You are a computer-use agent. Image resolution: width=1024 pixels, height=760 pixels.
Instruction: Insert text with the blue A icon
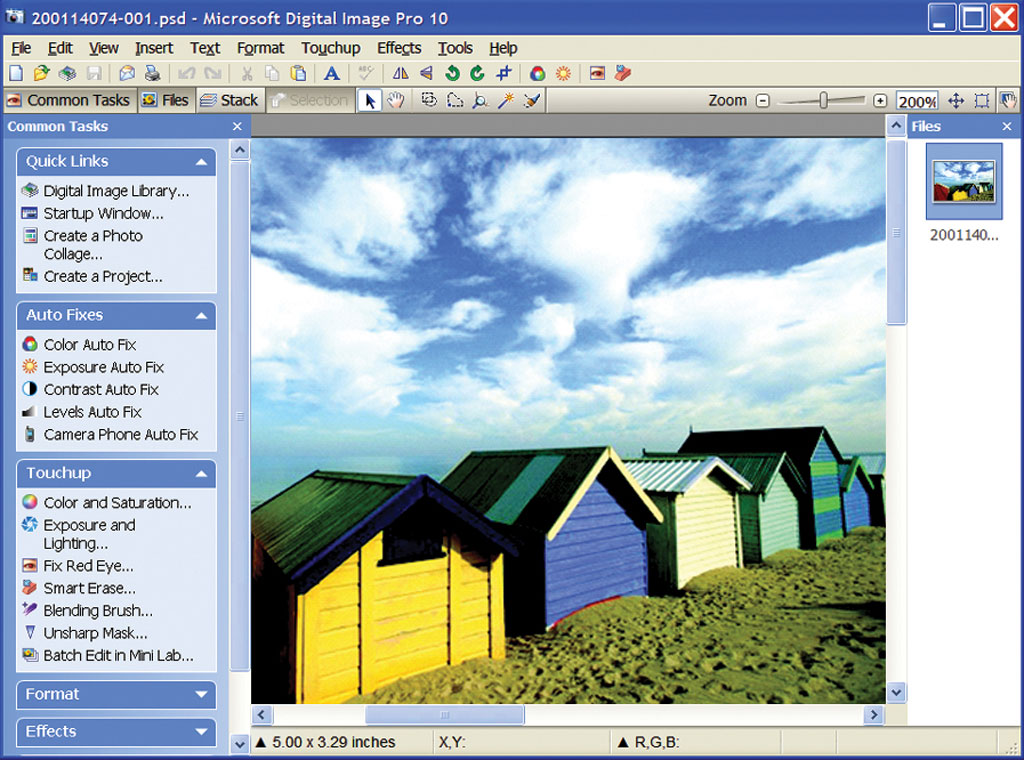click(332, 73)
